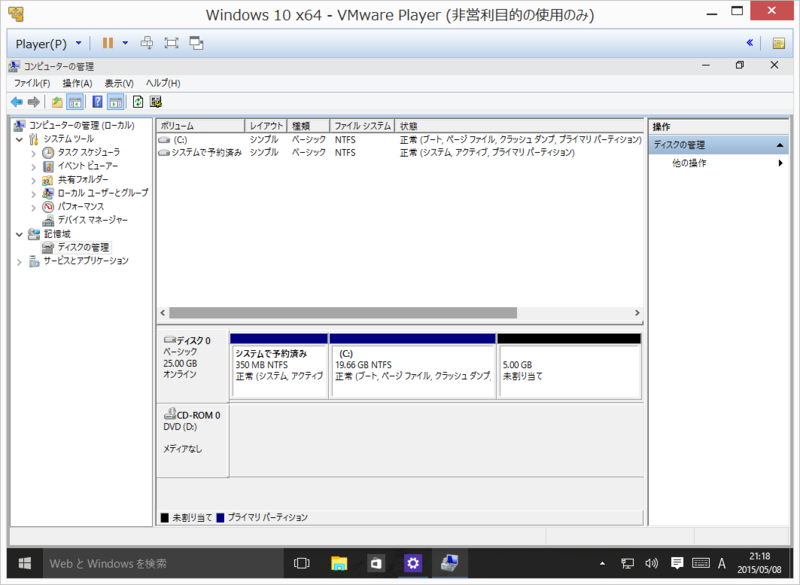Sort by the 種類 column header
This screenshot has height=585, width=800.
tap(308, 126)
